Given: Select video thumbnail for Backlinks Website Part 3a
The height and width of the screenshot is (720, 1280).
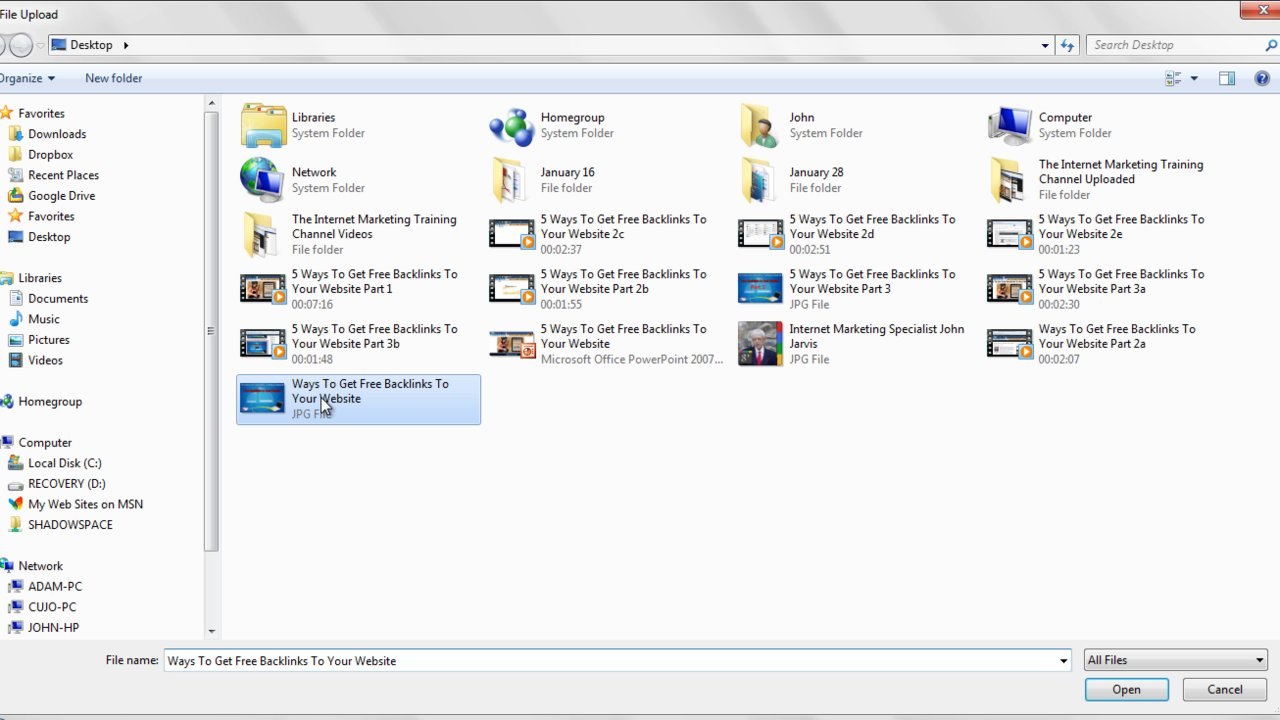Looking at the screenshot, I should click(x=1010, y=289).
